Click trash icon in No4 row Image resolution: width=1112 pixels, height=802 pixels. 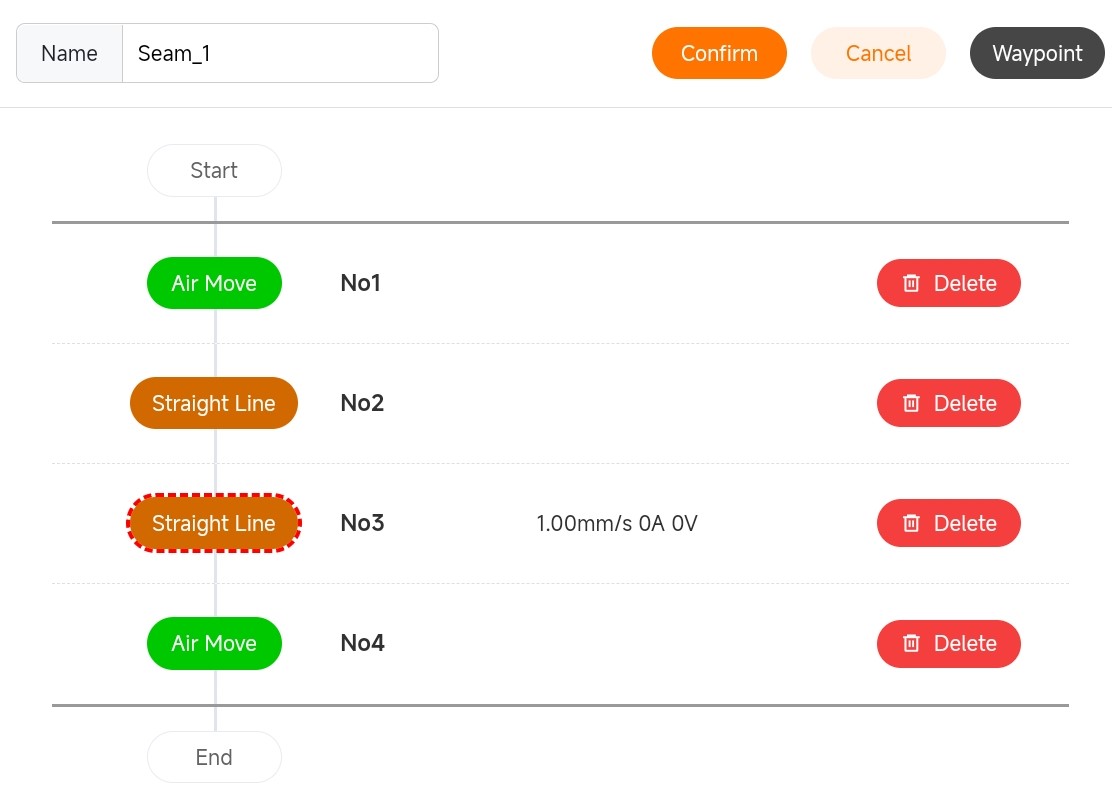tap(911, 644)
